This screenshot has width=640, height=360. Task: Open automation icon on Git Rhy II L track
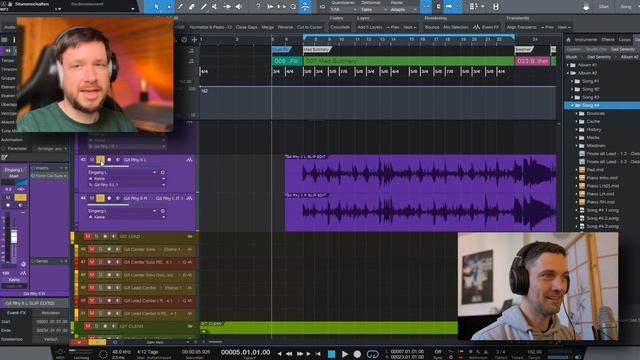tap(189, 160)
